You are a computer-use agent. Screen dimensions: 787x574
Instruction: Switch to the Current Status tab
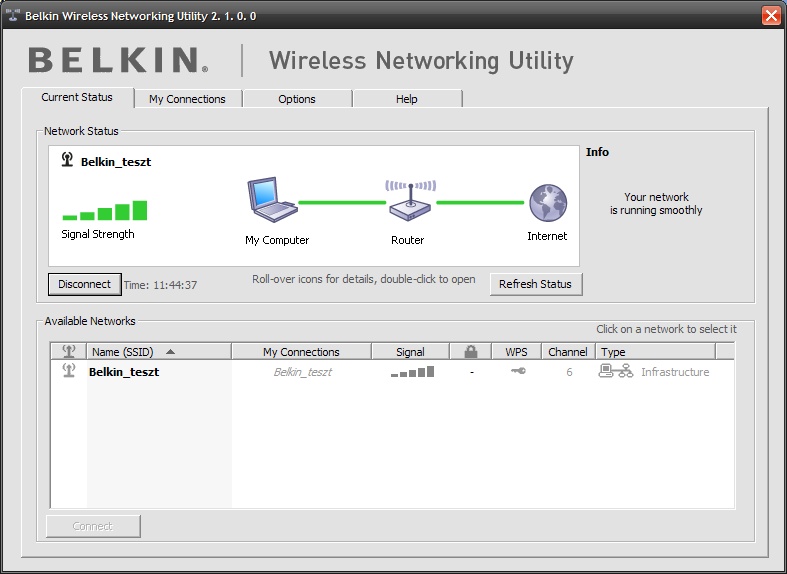(x=77, y=97)
